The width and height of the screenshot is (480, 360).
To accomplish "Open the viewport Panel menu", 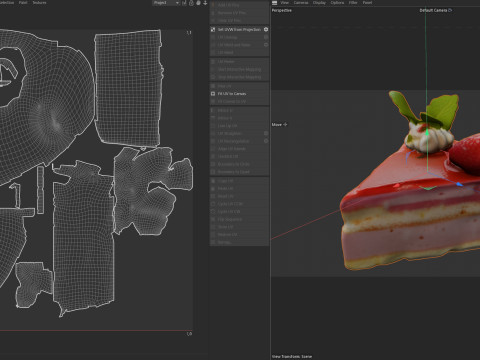I will pos(367,3).
